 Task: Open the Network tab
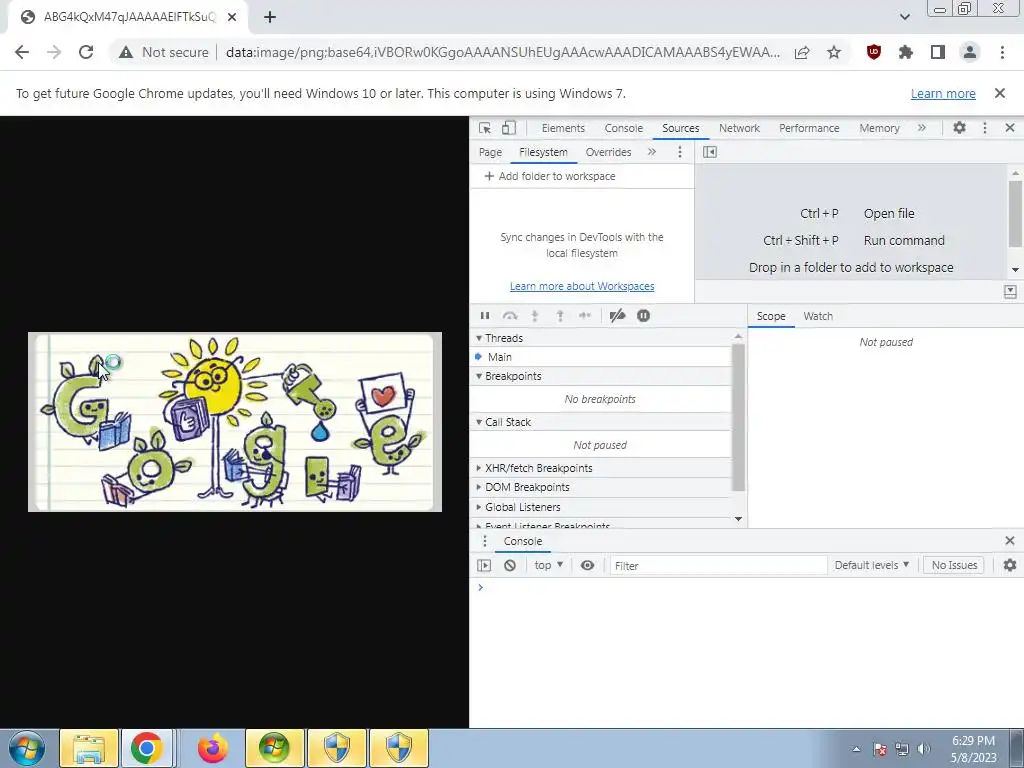pos(739,128)
